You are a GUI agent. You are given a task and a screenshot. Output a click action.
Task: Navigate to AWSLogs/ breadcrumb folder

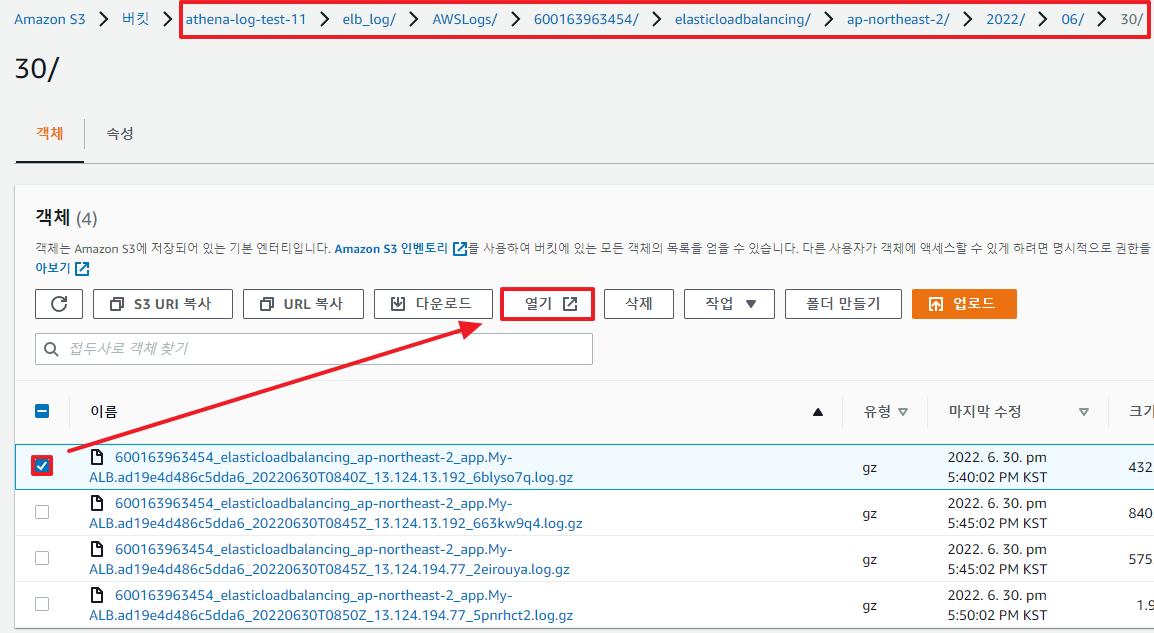[x=464, y=19]
